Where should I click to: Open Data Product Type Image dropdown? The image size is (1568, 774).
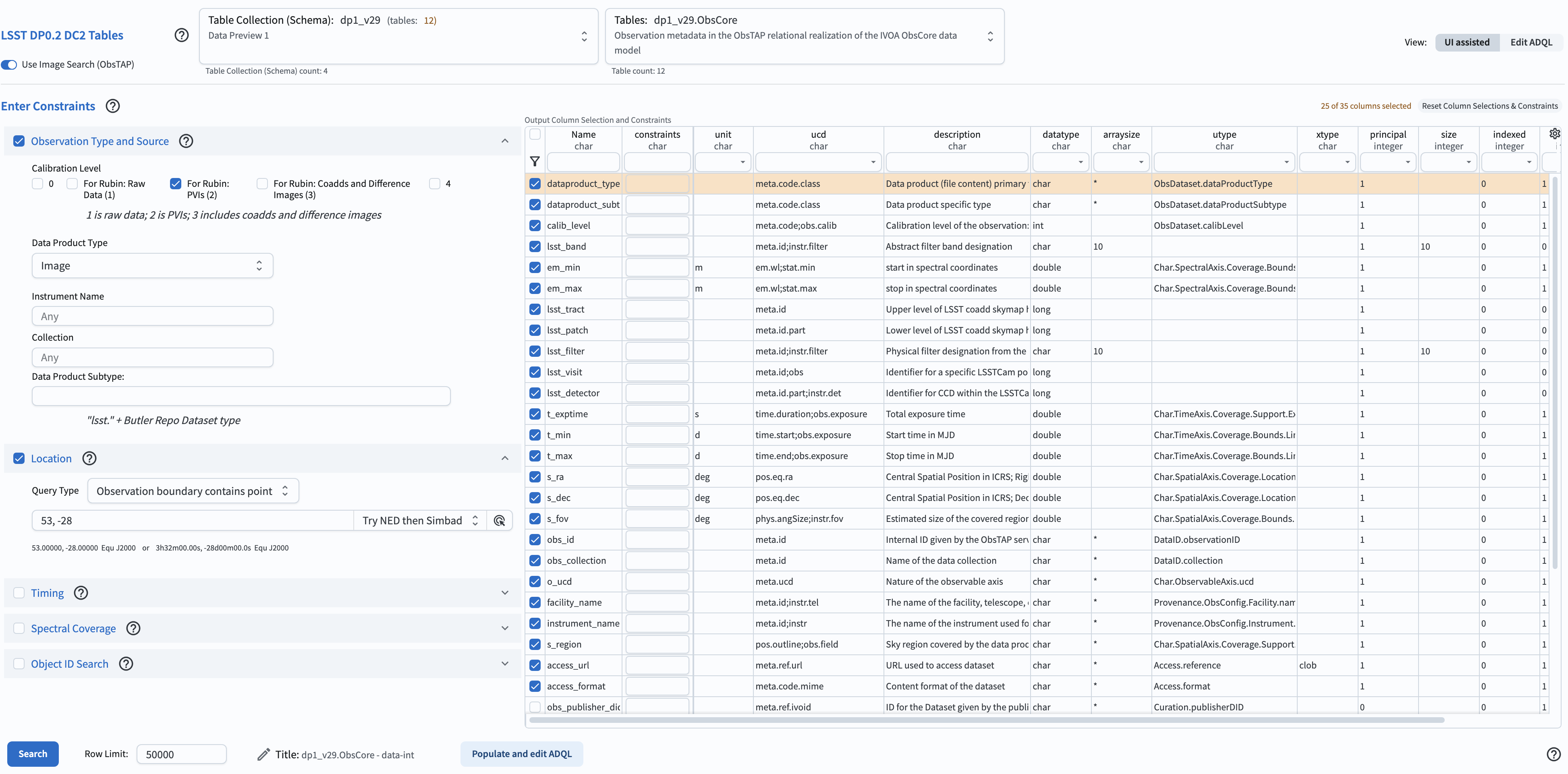pyautogui.click(x=152, y=266)
